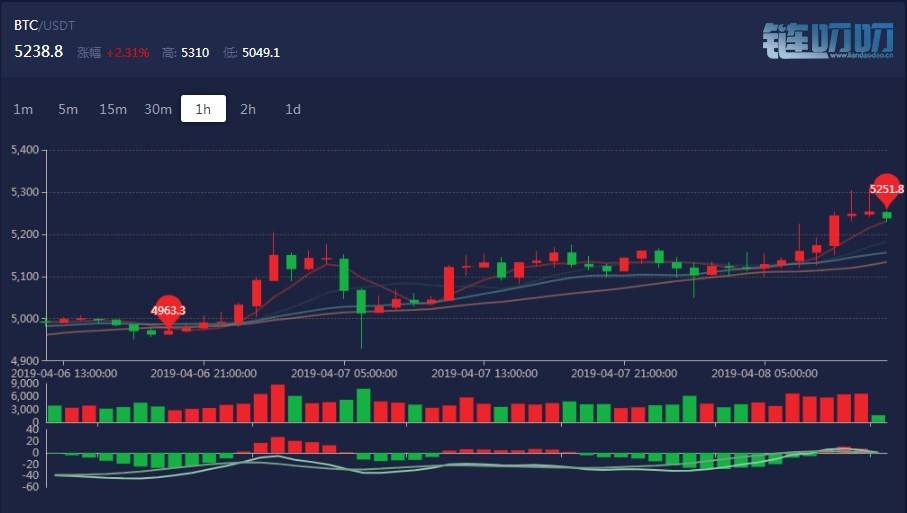Switch chart to 2h interval

(x=248, y=109)
